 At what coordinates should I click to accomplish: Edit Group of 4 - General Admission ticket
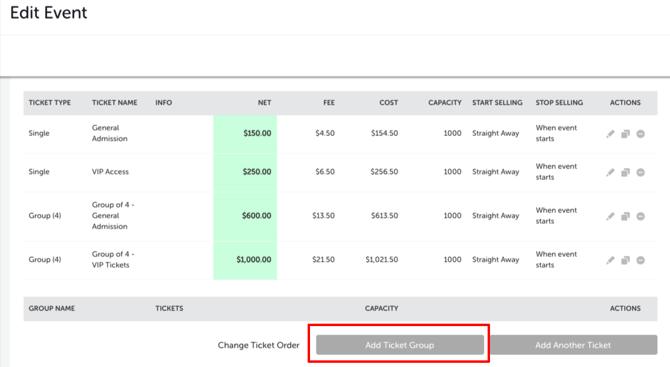pyautogui.click(x=610, y=216)
